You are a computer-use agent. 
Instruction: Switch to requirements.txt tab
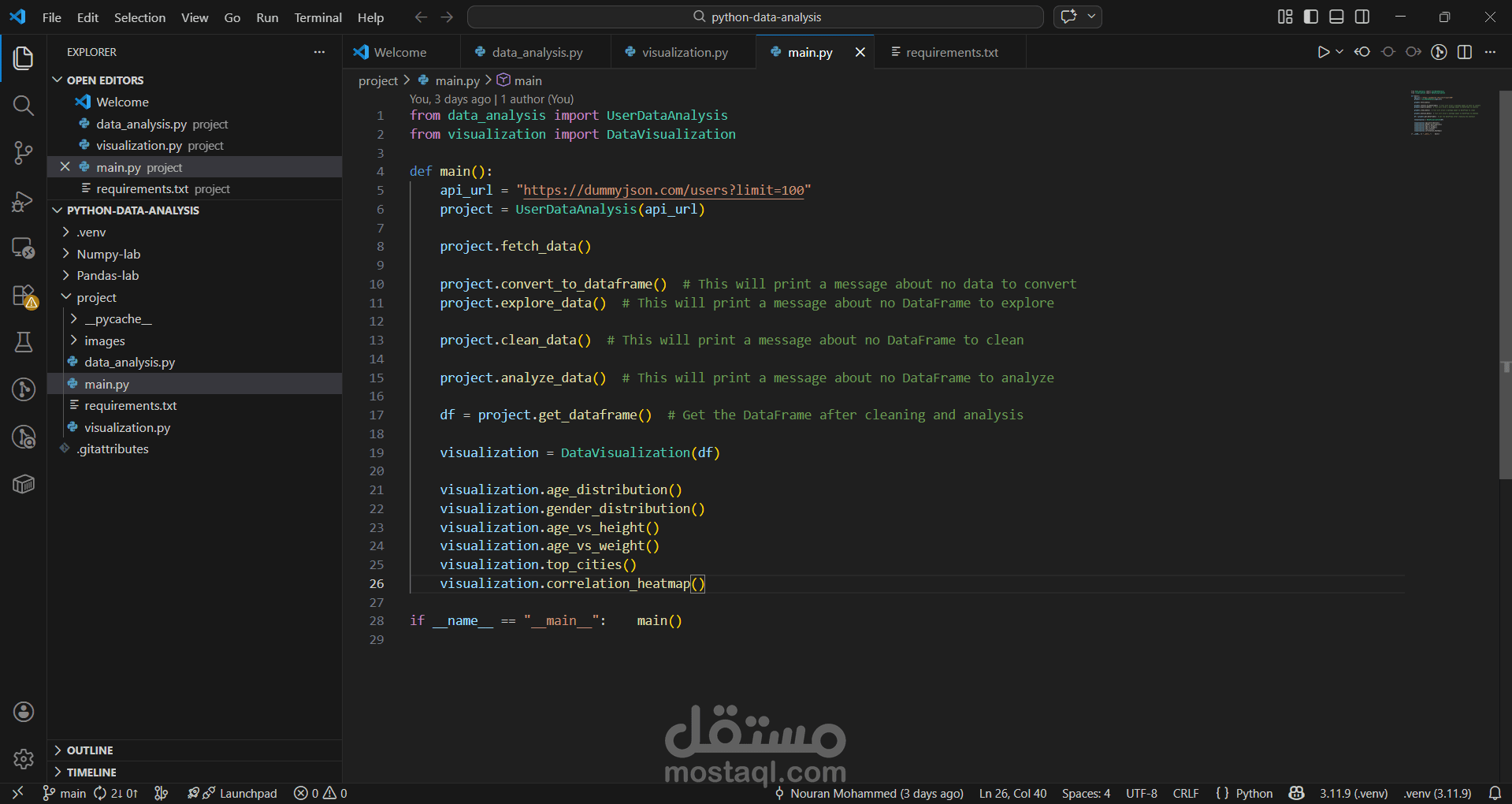click(x=951, y=52)
